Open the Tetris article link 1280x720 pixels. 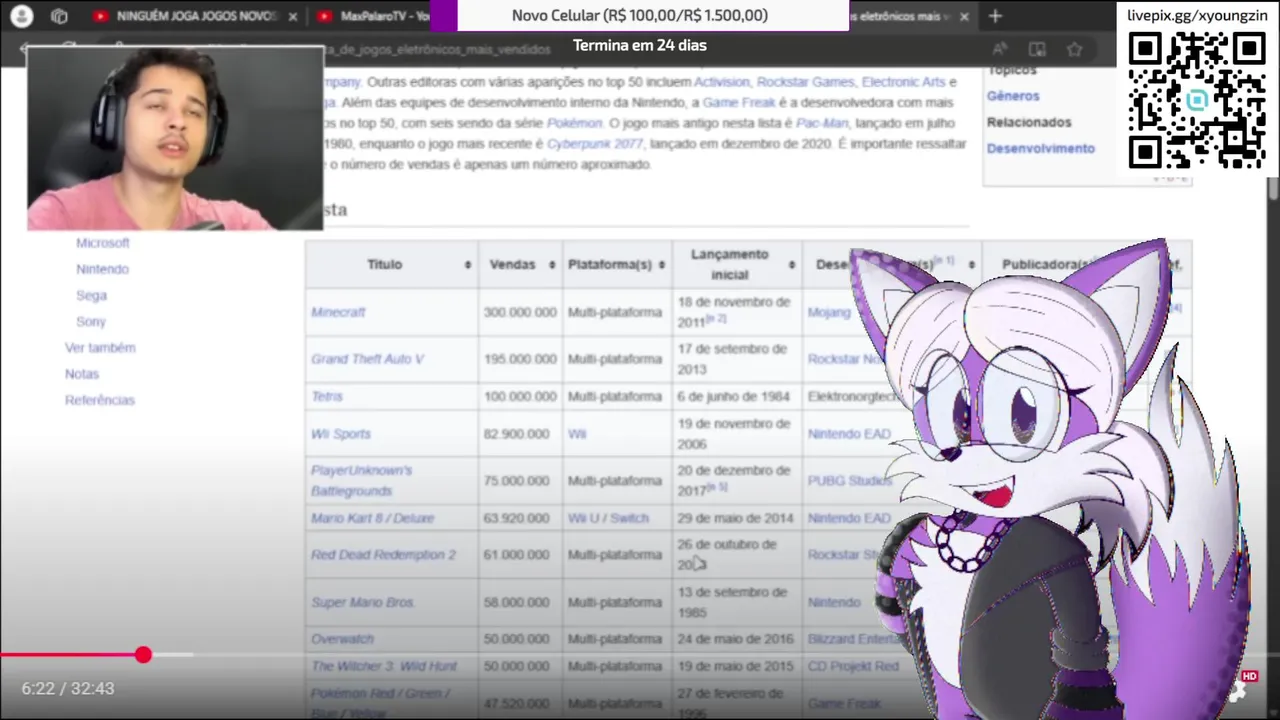coord(326,396)
